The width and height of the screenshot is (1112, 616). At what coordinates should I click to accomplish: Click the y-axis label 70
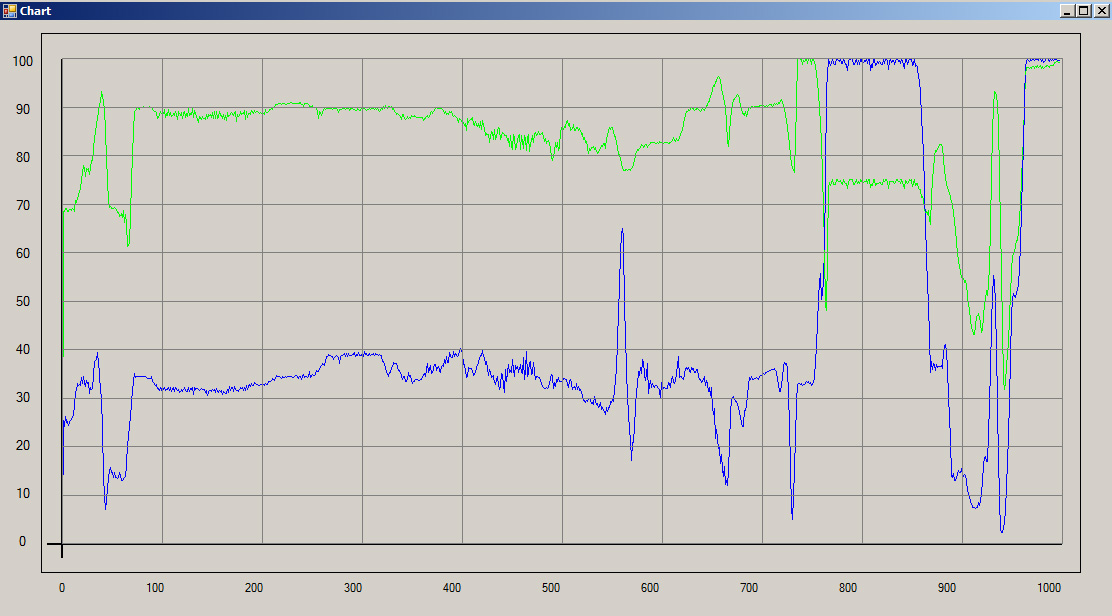click(23, 205)
